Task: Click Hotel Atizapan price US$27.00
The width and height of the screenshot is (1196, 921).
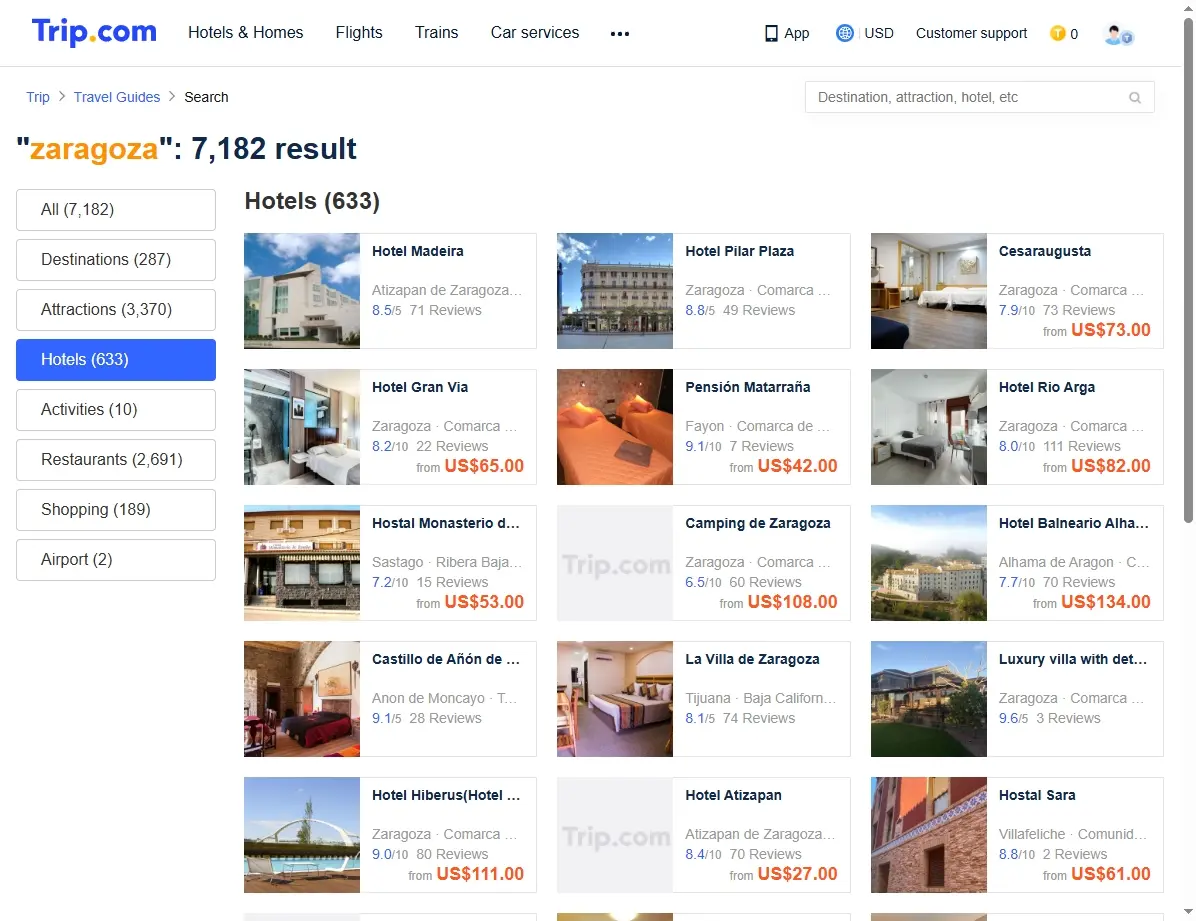Action: (797, 874)
